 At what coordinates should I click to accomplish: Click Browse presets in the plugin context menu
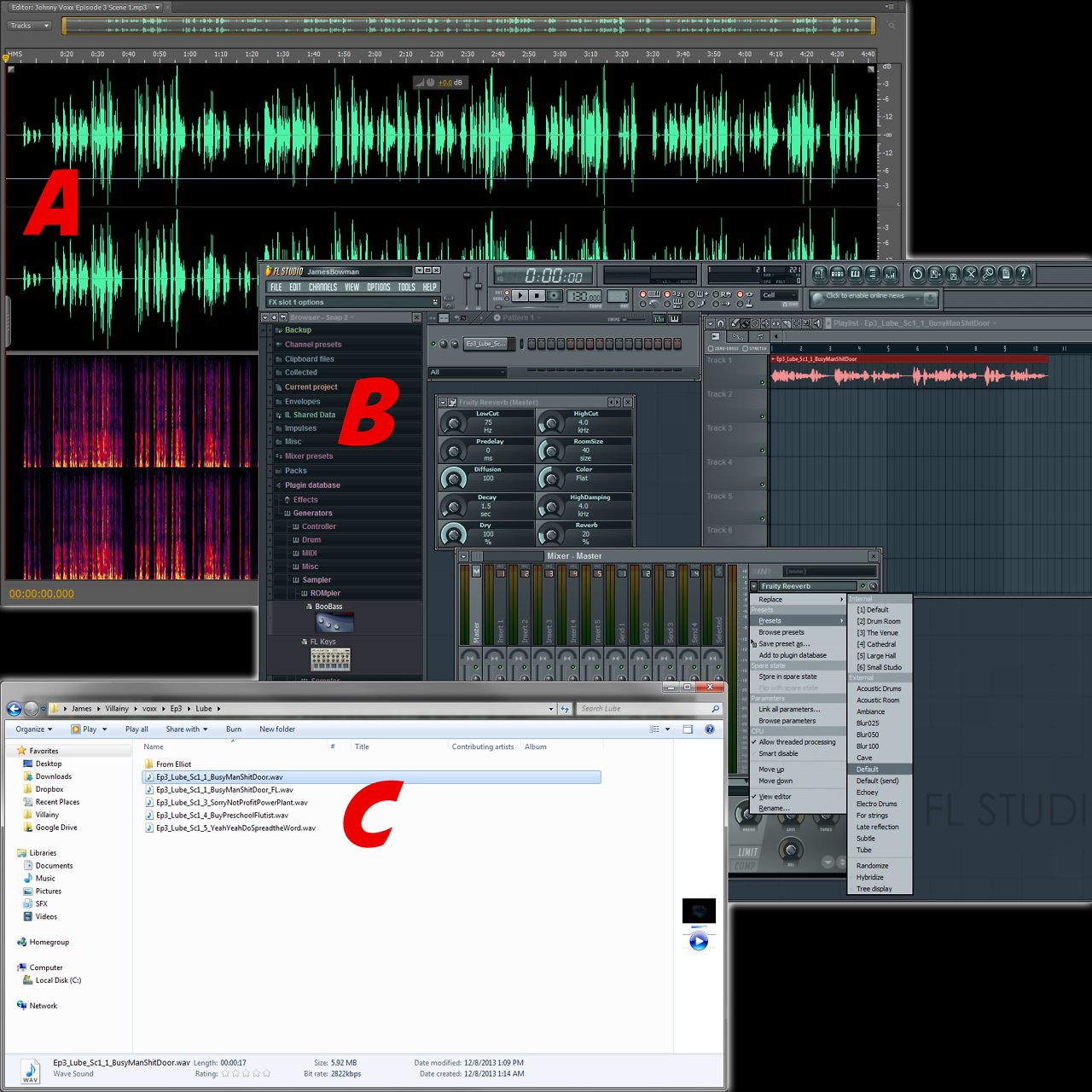(781, 632)
